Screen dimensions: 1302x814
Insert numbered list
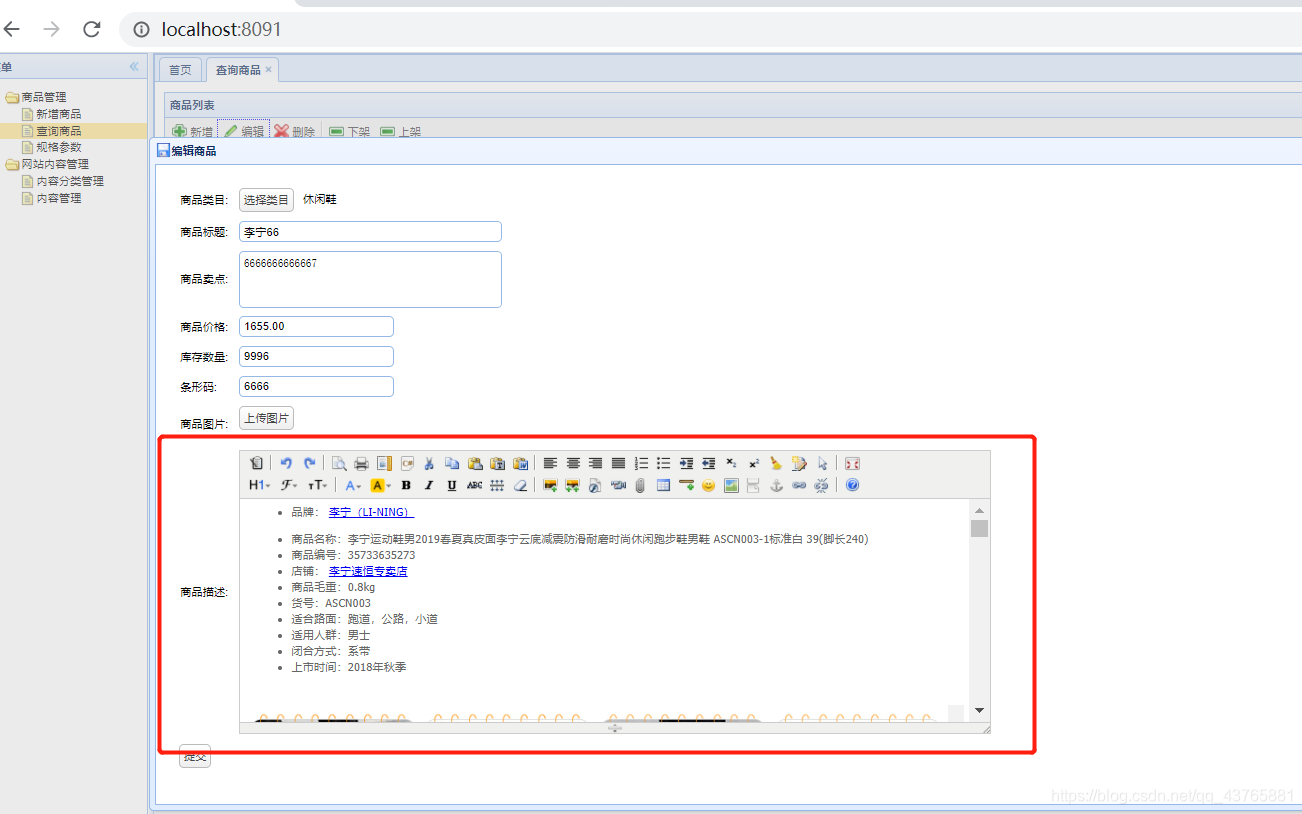click(642, 463)
